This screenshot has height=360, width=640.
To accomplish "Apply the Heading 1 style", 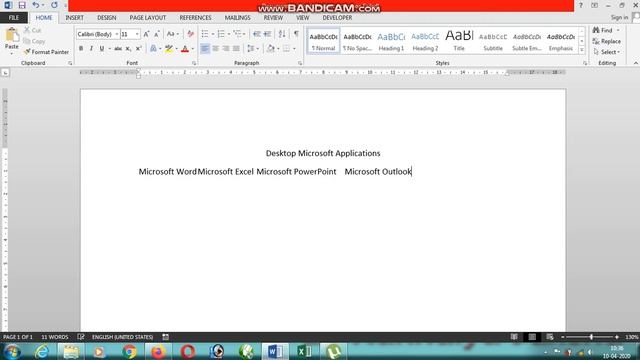I will [x=391, y=41].
